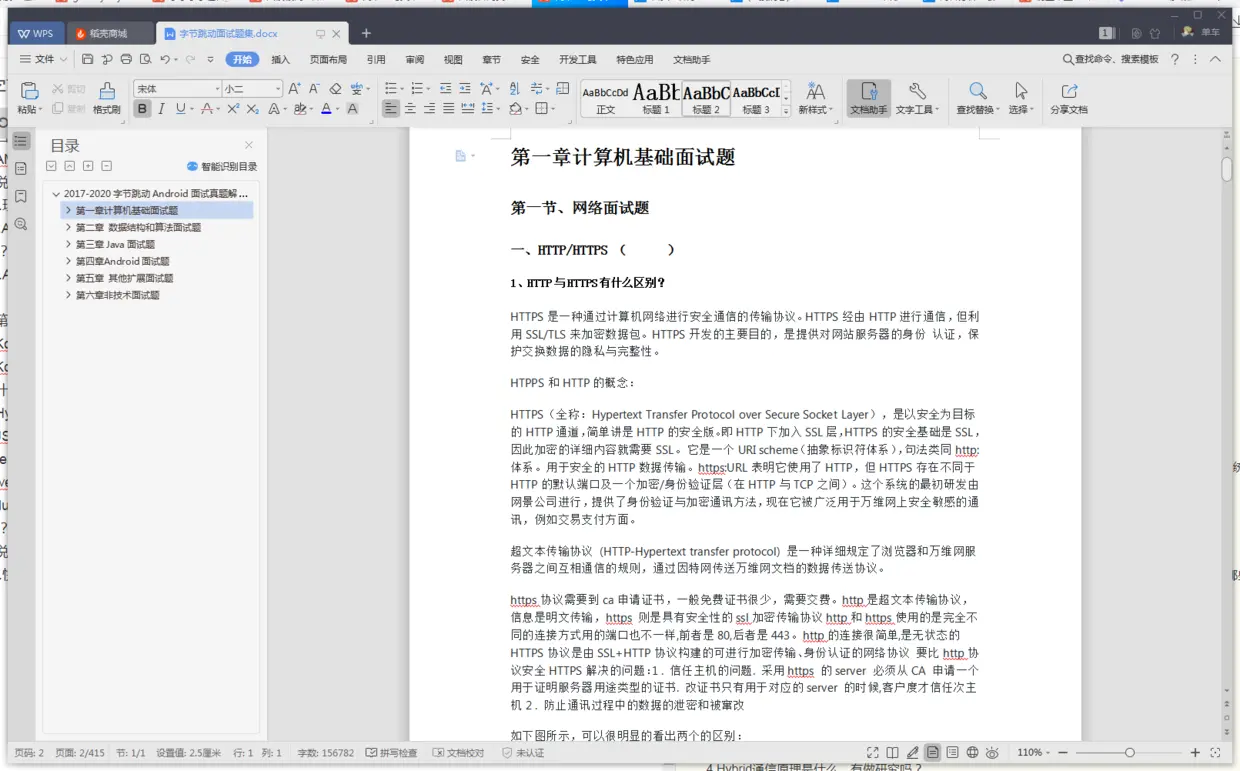Click the Share Document (分享文档) icon
This screenshot has width=1240, height=771.
1069,92
